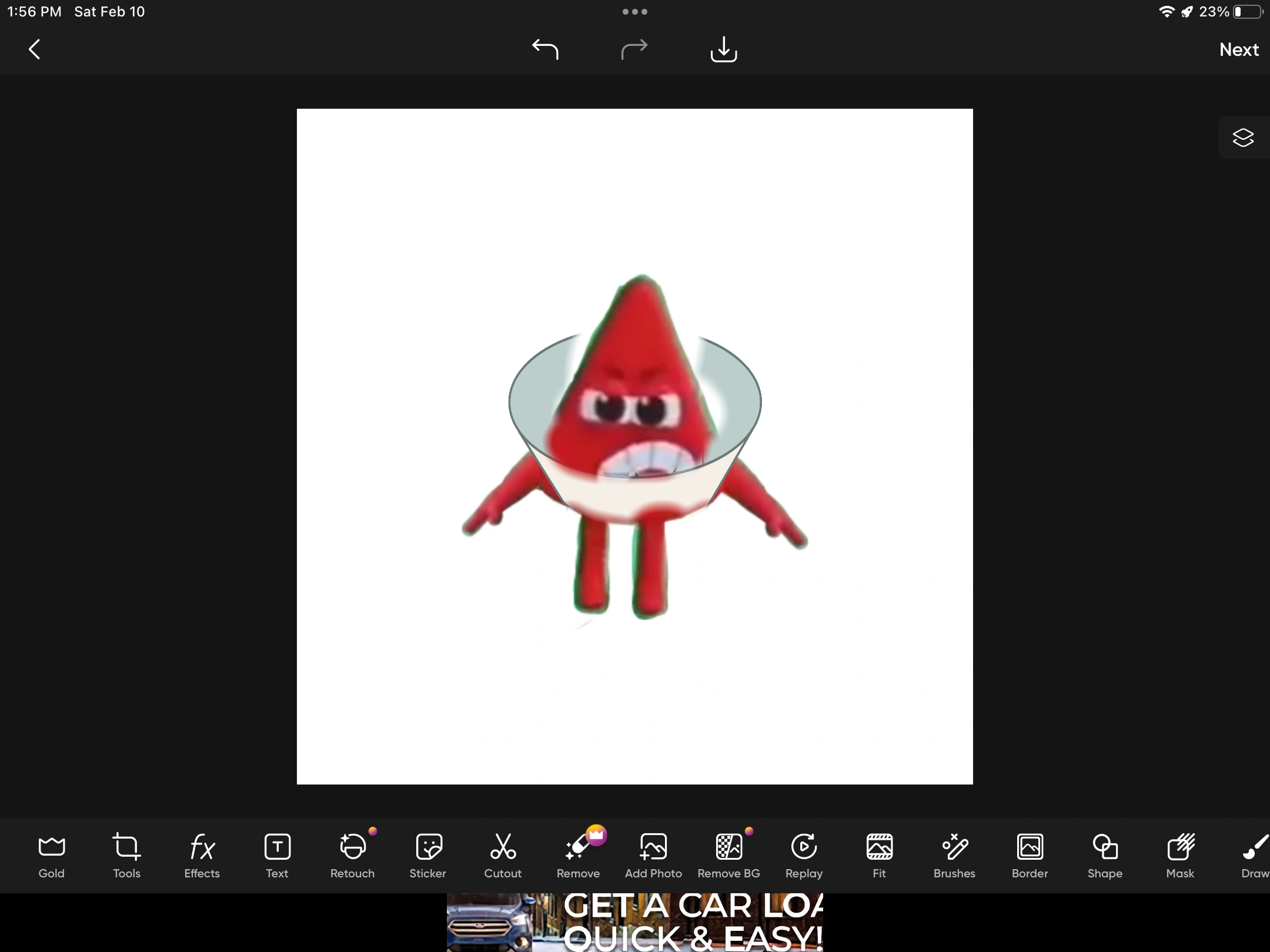Open the Retouch tool
The height and width of the screenshot is (952, 1270).
pos(352,855)
